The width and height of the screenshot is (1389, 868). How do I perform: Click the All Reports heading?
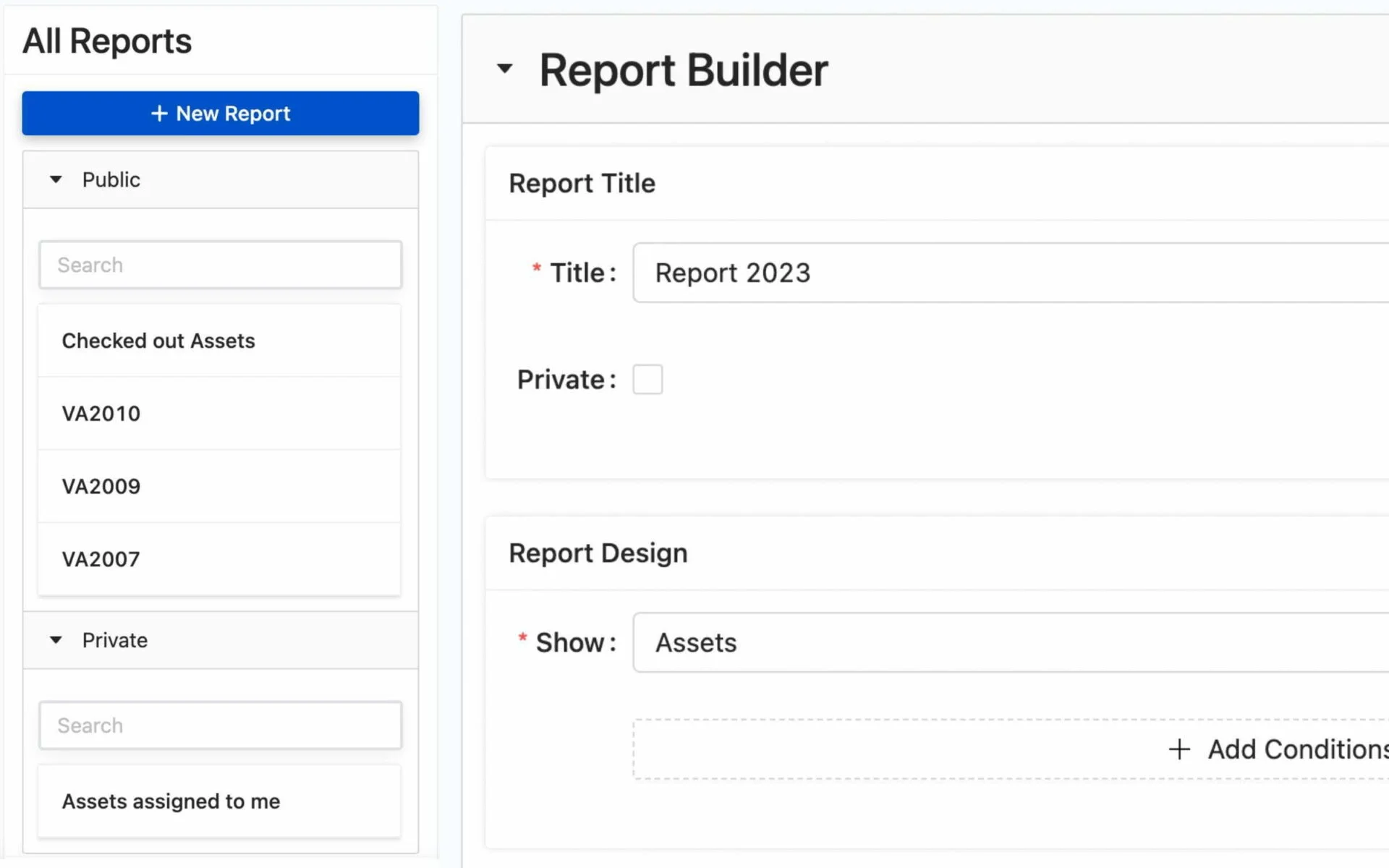coord(107,41)
